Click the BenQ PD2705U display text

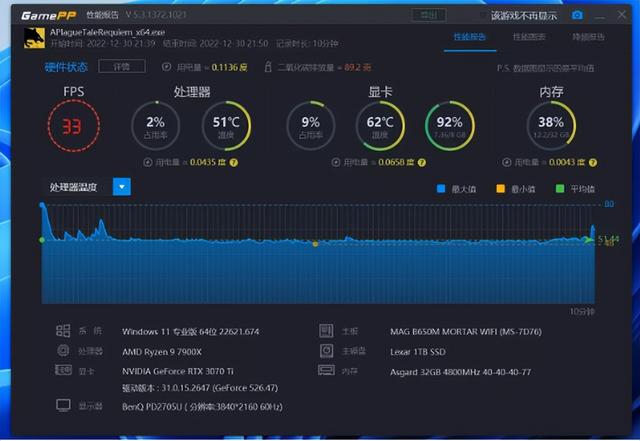coord(202,407)
